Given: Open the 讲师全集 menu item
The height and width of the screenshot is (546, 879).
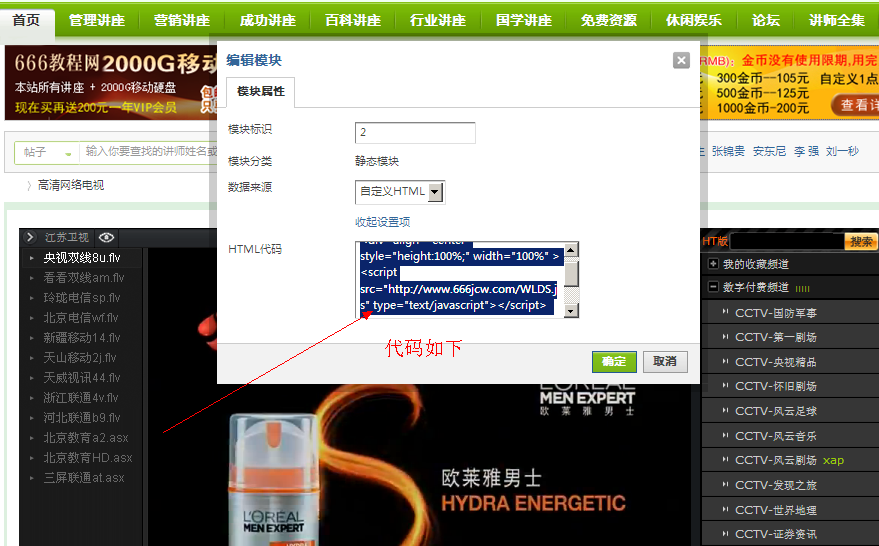Looking at the screenshot, I should click(x=836, y=21).
